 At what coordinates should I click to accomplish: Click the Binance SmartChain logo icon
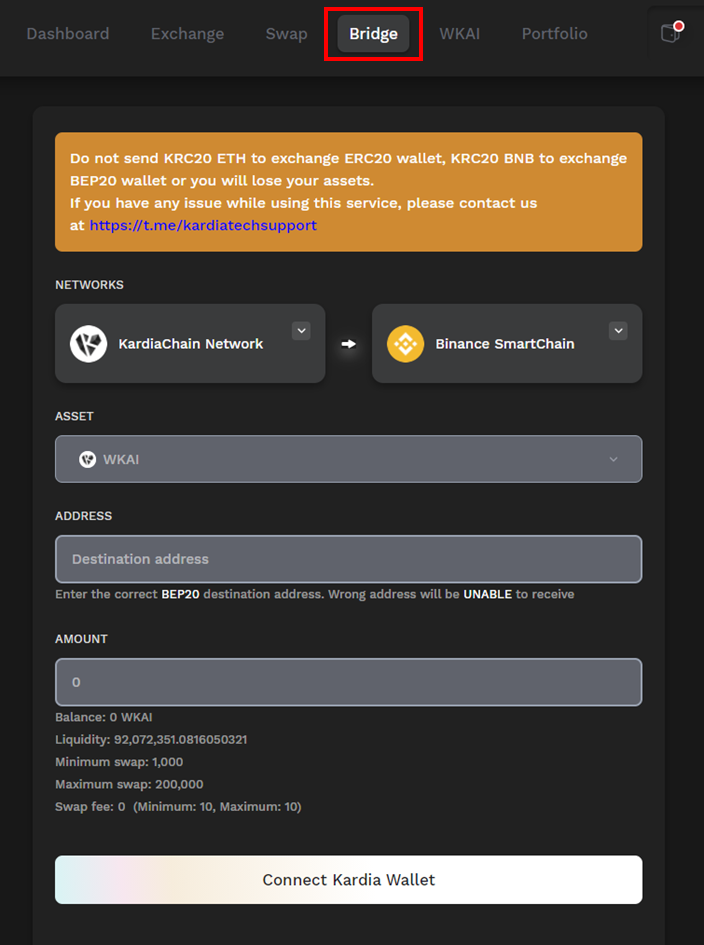pyautogui.click(x=406, y=344)
